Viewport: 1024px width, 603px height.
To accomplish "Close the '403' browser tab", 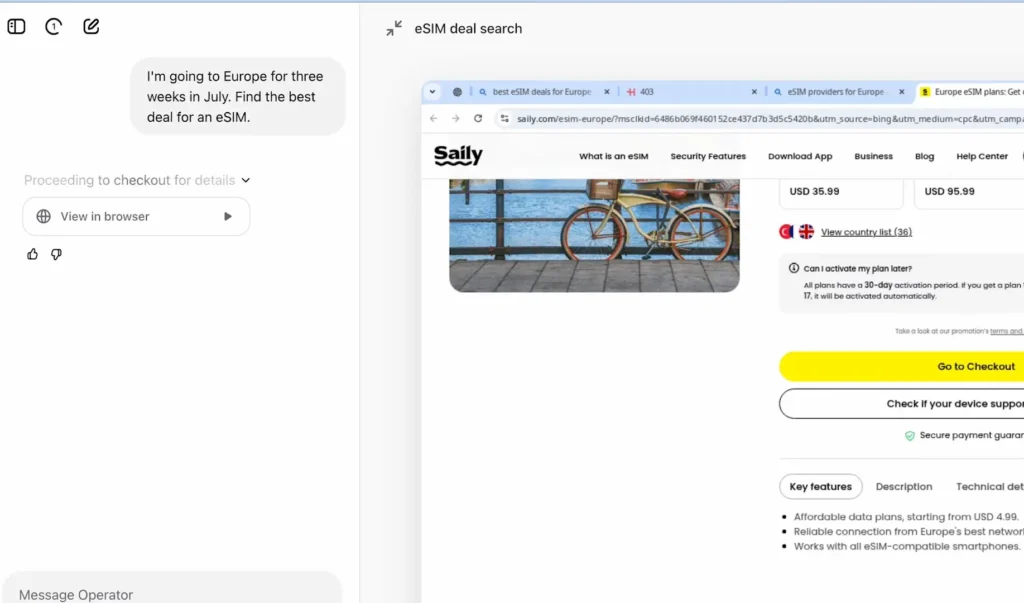I will click(x=754, y=92).
